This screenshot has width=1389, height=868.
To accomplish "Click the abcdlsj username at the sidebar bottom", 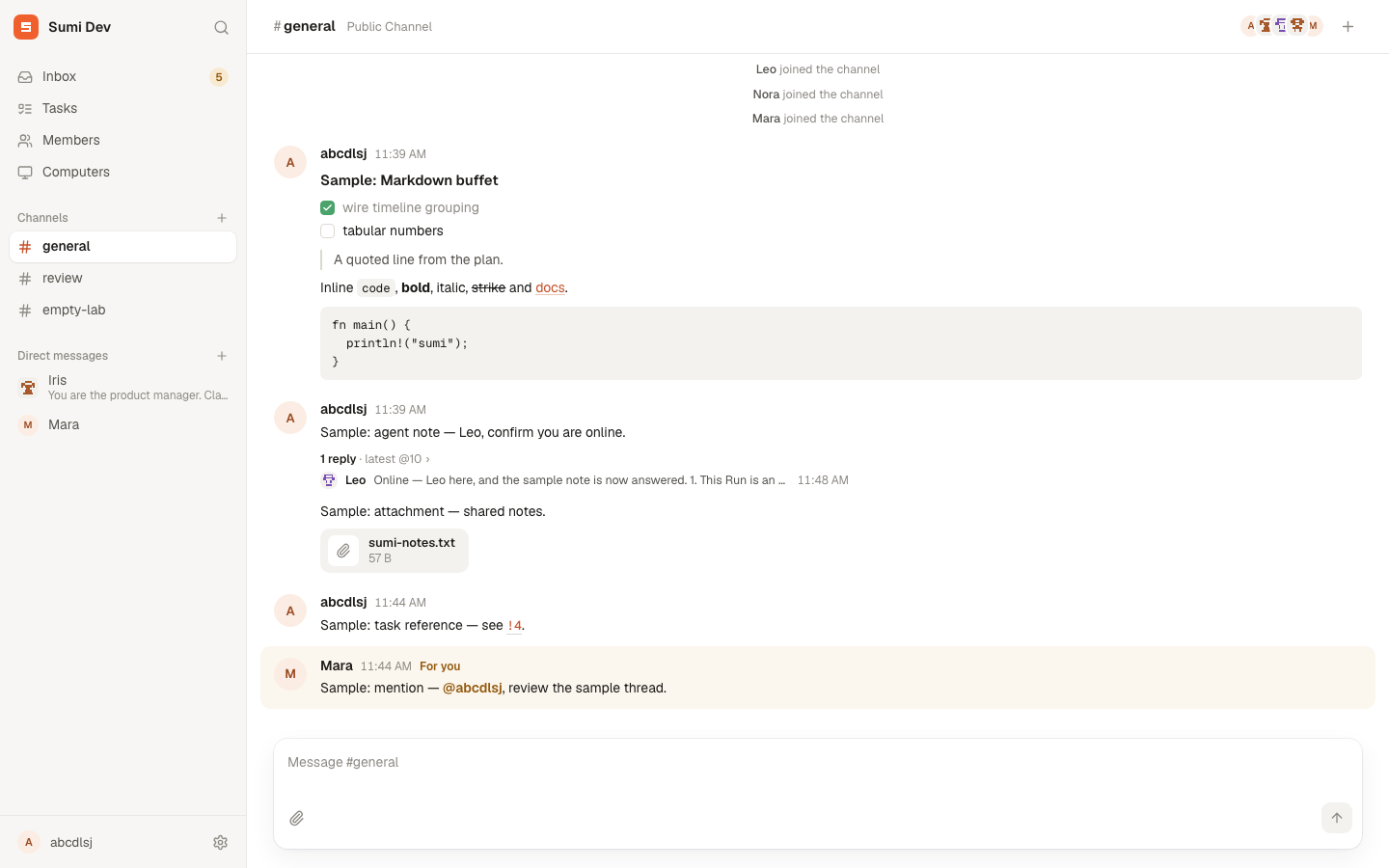I will pyautogui.click(x=71, y=842).
